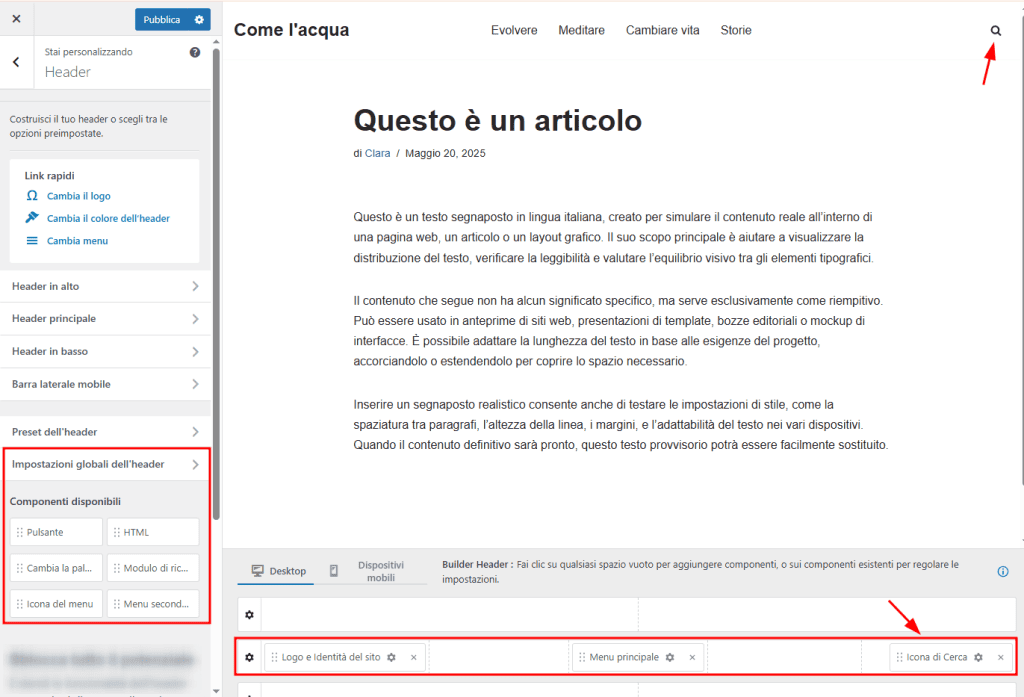The height and width of the screenshot is (697, 1024).
Task: Click the Pubblica button
Action: [x=161, y=20]
